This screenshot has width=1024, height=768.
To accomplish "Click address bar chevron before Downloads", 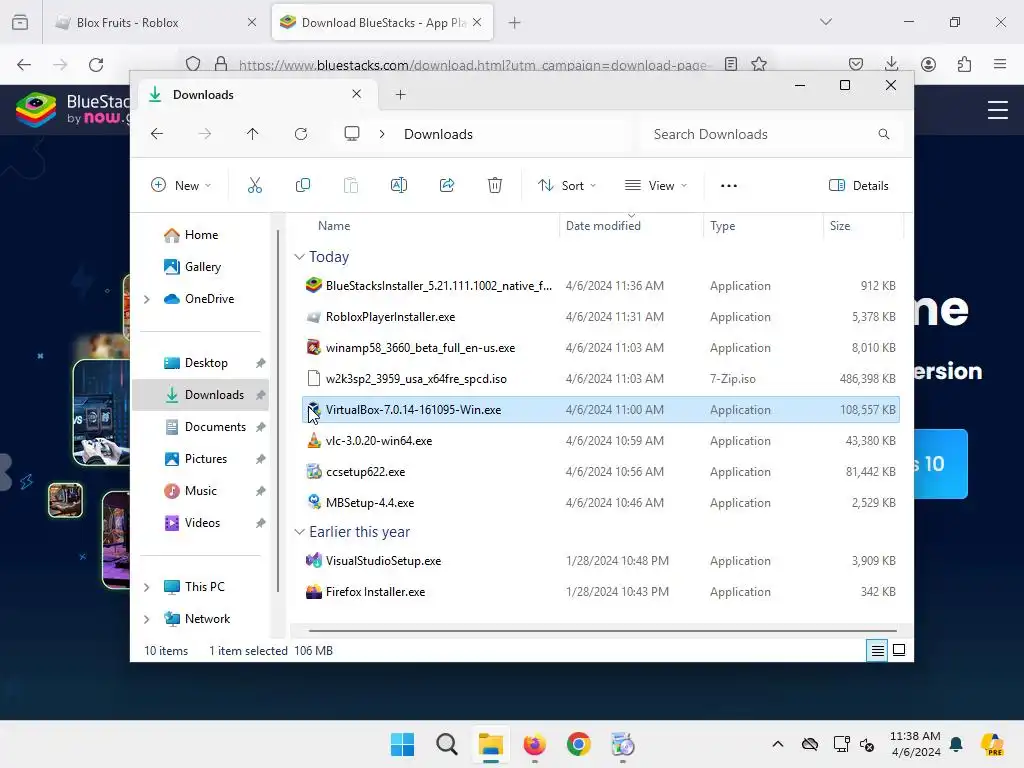I will point(382,134).
